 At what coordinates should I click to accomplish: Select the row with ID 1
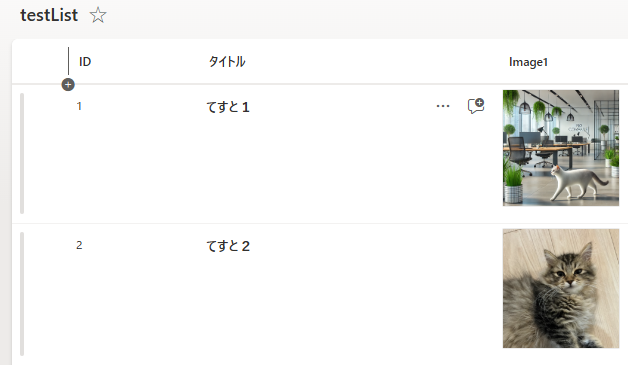tap(79, 106)
